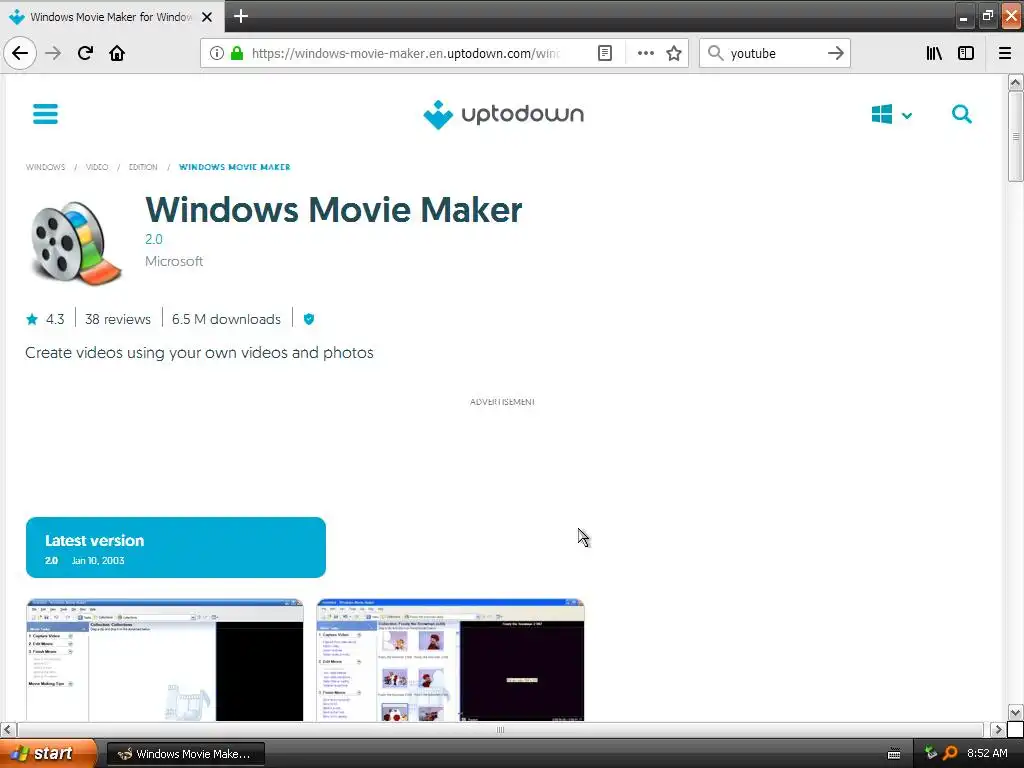
Task: Open the 38 reviews link
Action: (x=118, y=319)
